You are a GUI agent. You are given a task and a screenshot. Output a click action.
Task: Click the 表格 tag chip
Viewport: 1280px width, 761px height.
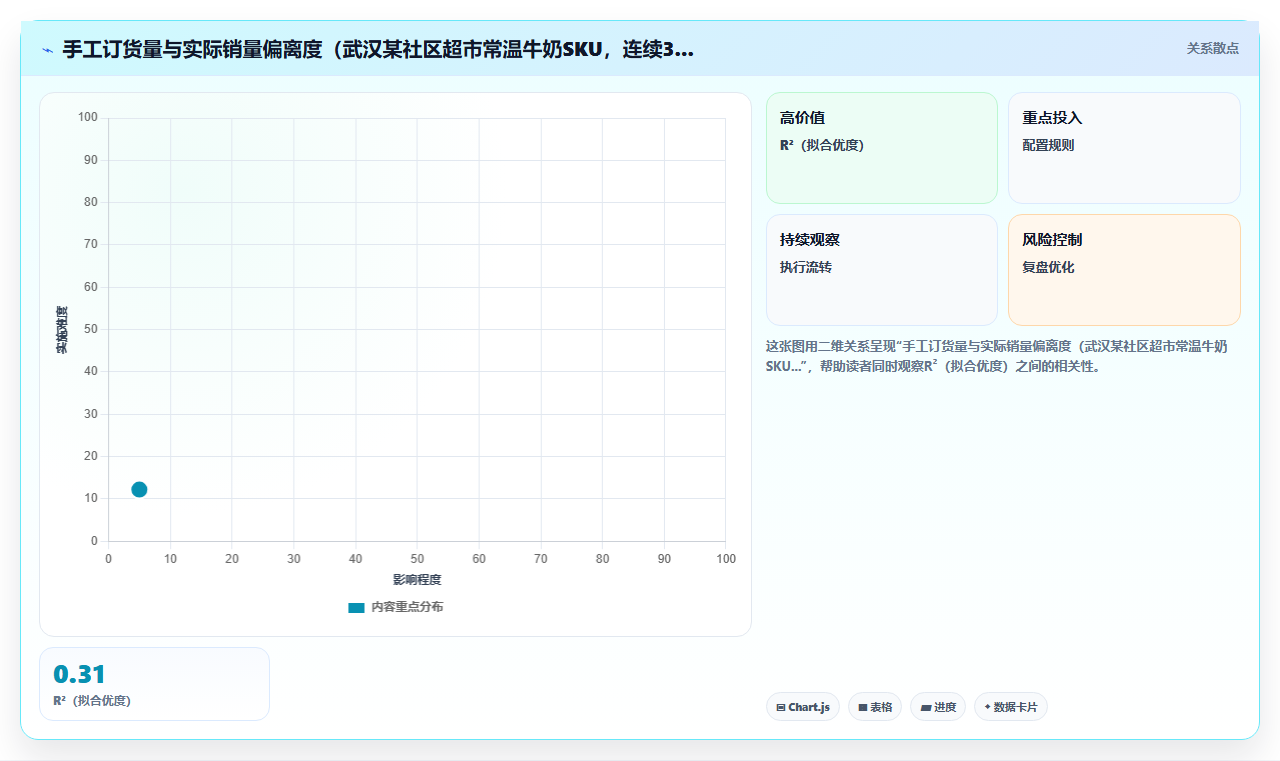click(x=875, y=707)
